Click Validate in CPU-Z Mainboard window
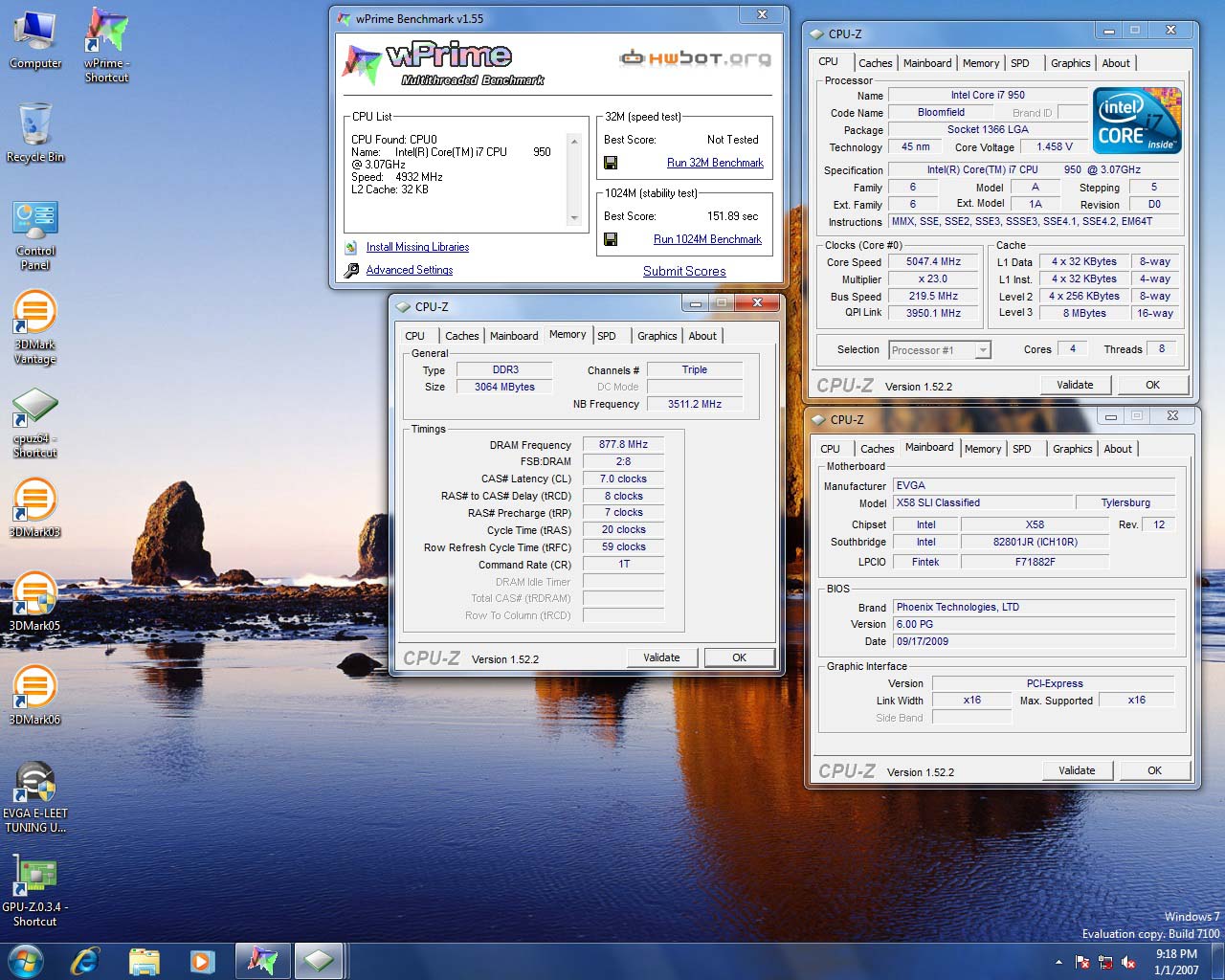The width and height of the screenshot is (1225, 980). pyautogui.click(x=1077, y=770)
